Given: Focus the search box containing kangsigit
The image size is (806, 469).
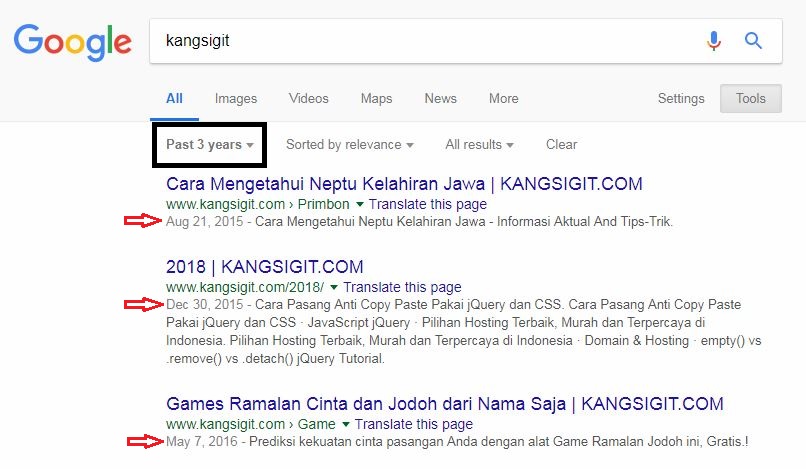Looking at the screenshot, I should click(x=466, y=41).
